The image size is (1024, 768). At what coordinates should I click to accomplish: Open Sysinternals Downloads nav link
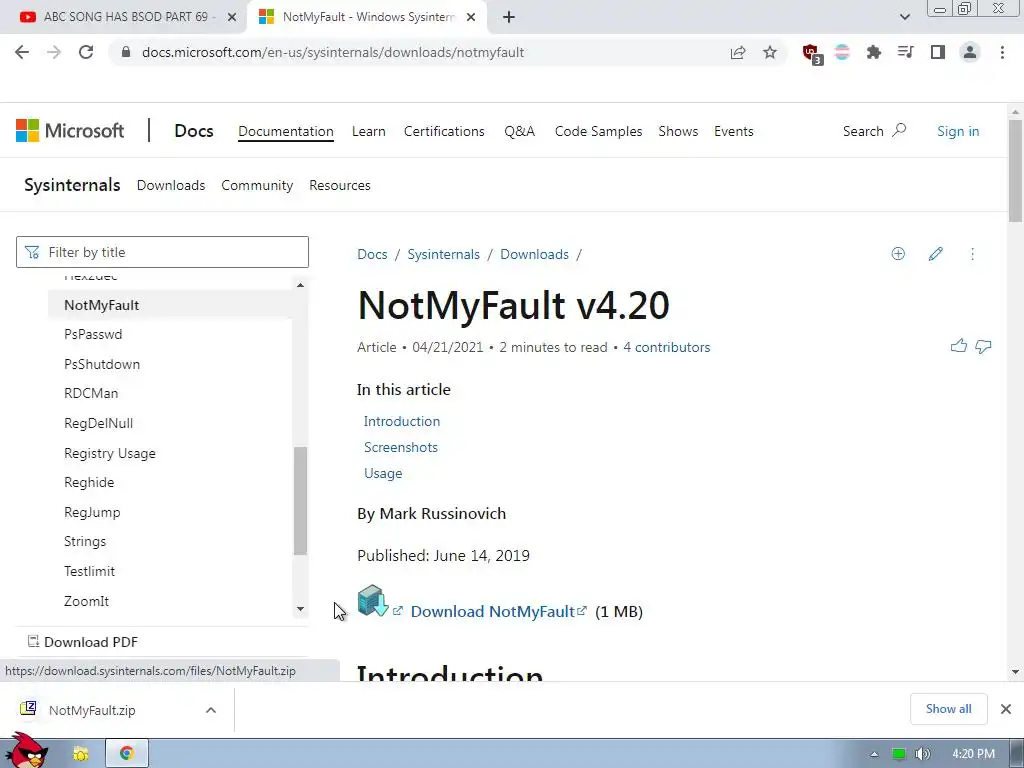tap(170, 185)
